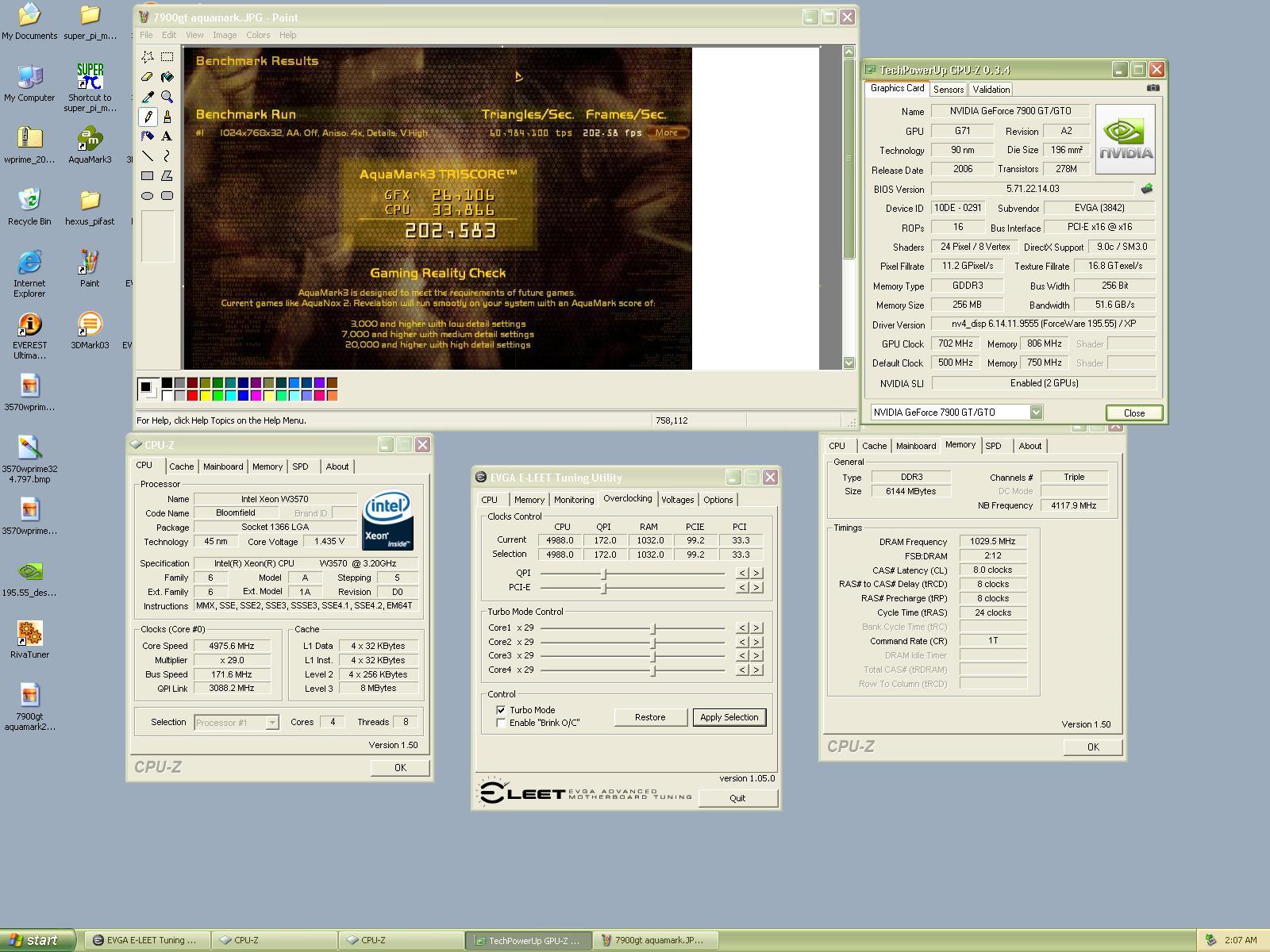Open the AquaMark3 desktop shortcut
This screenshot has width=1270, height=952.
[90, 145]
